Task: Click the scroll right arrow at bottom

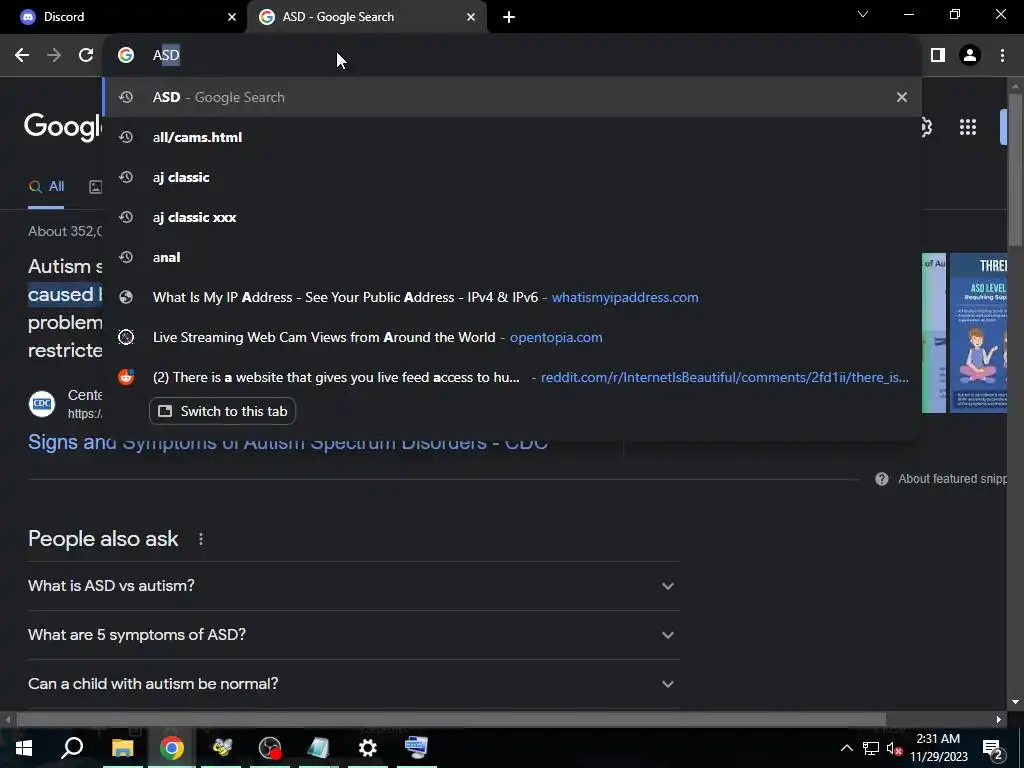Action: coord(999,720)
